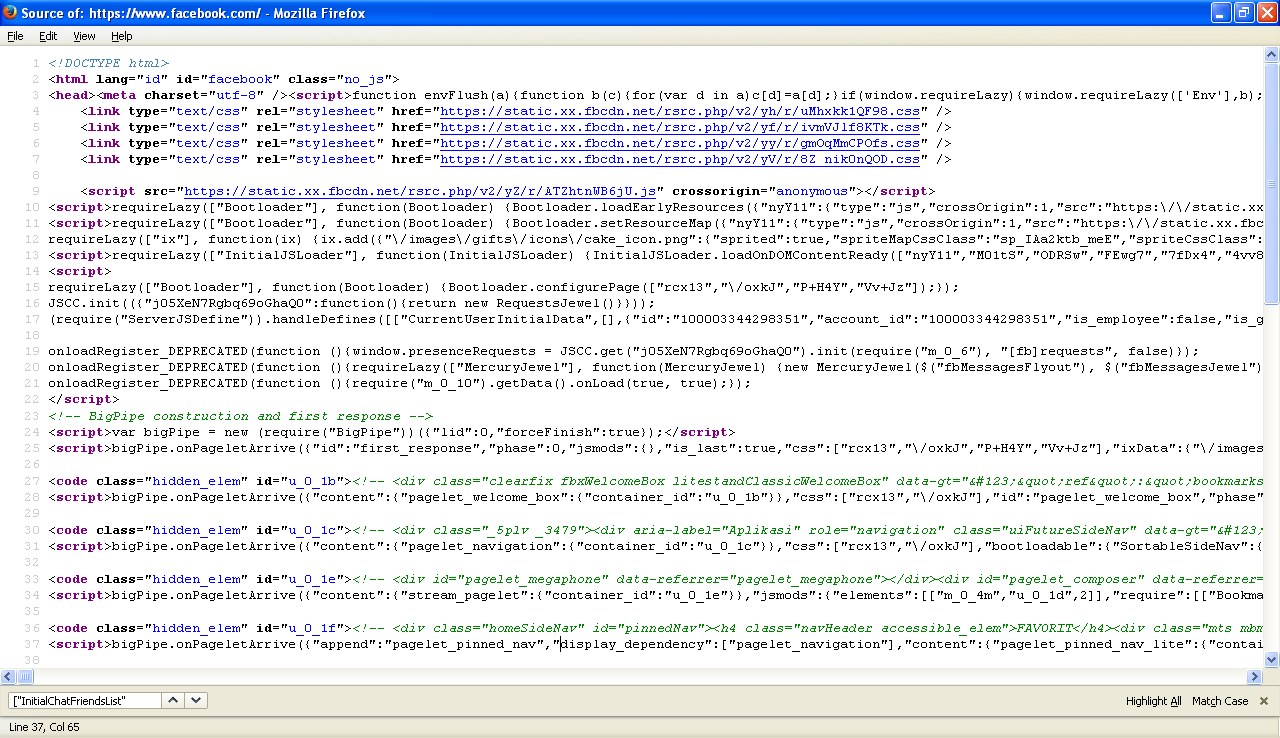
Task: Click the left arrow of the horizontal scrollbar
Action: 8,677
